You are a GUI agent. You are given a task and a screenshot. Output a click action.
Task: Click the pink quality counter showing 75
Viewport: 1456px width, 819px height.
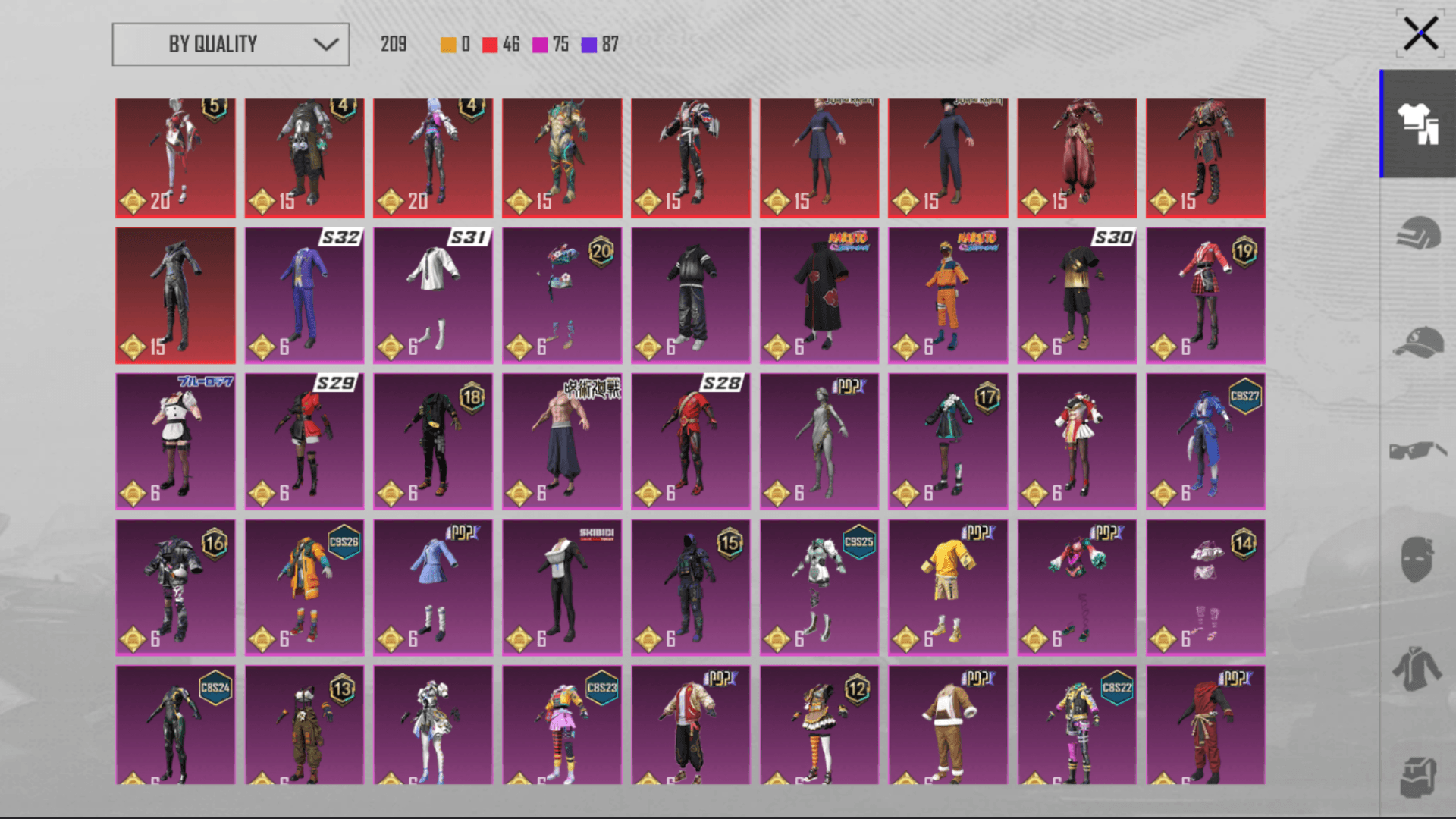pyautogui.click(x=551, y=45)
